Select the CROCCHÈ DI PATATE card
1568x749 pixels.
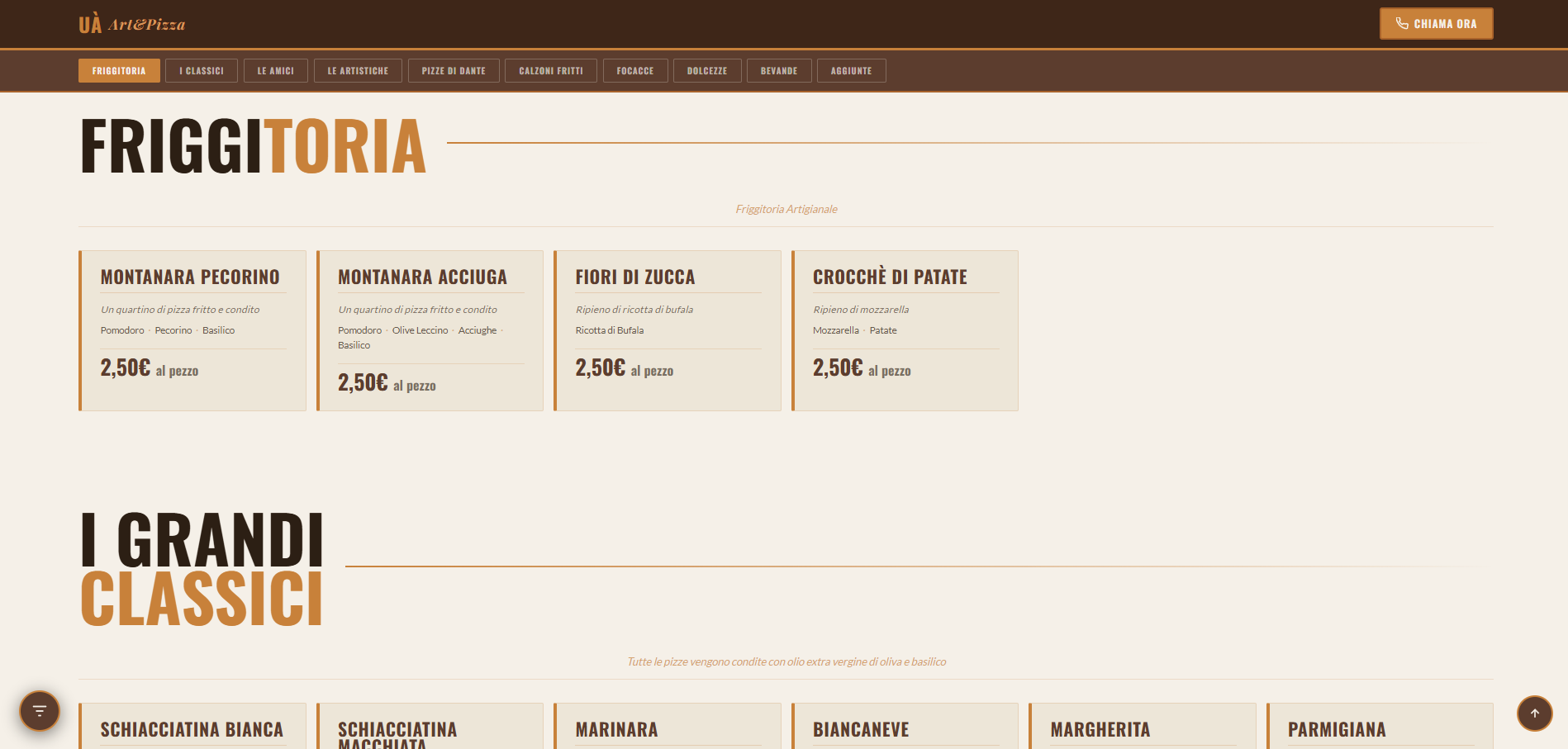click(x=905, y=330)
